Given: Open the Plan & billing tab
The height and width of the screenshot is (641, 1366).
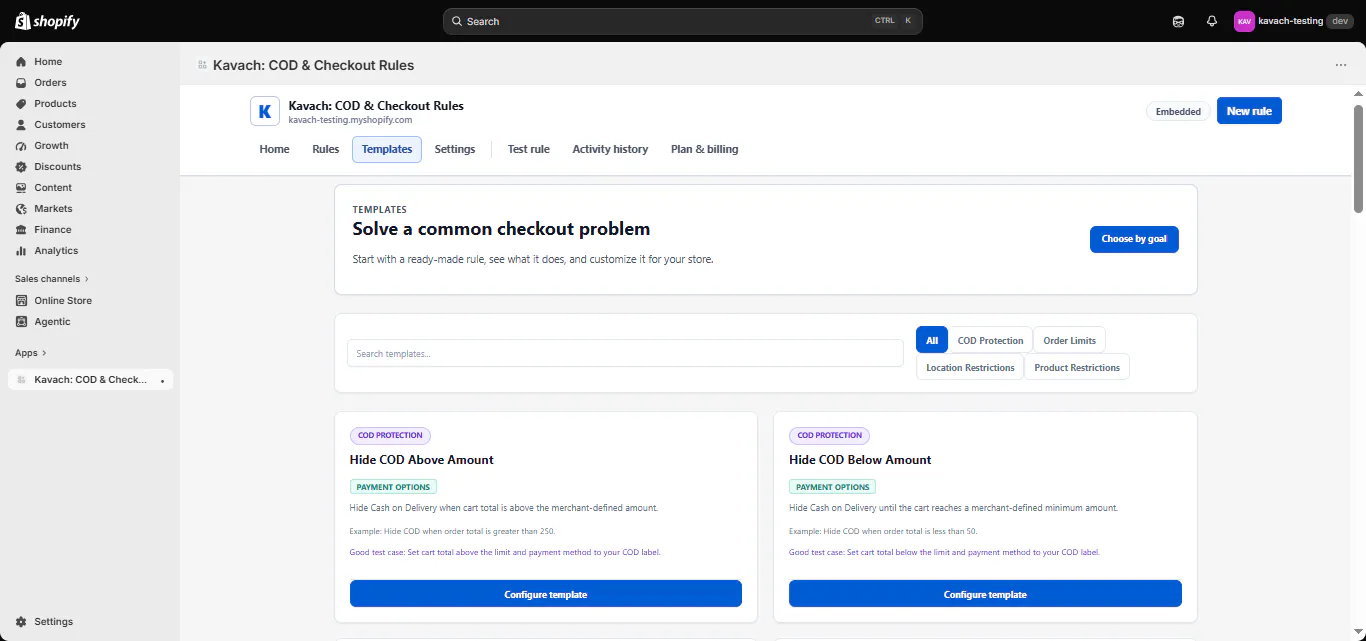Looking at the screenshot, I should (705, 149).
